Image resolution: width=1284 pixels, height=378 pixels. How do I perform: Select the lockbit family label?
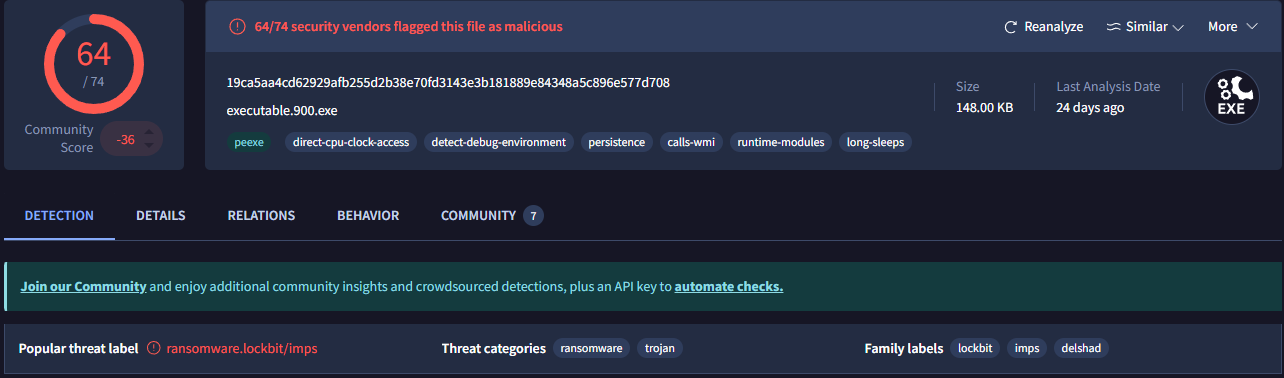tap(975, 348)
